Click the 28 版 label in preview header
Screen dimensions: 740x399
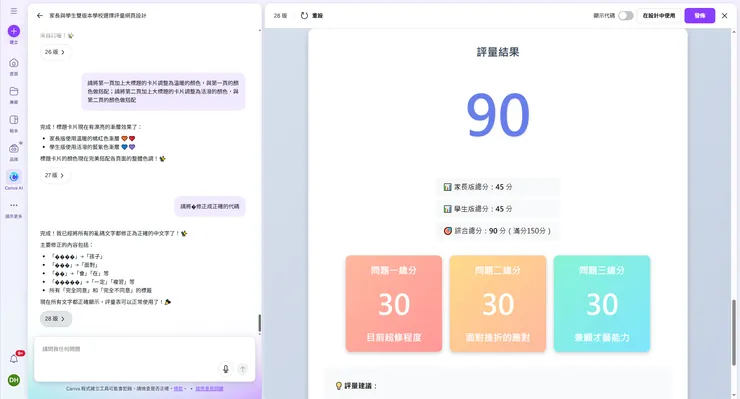pos(280,16)
